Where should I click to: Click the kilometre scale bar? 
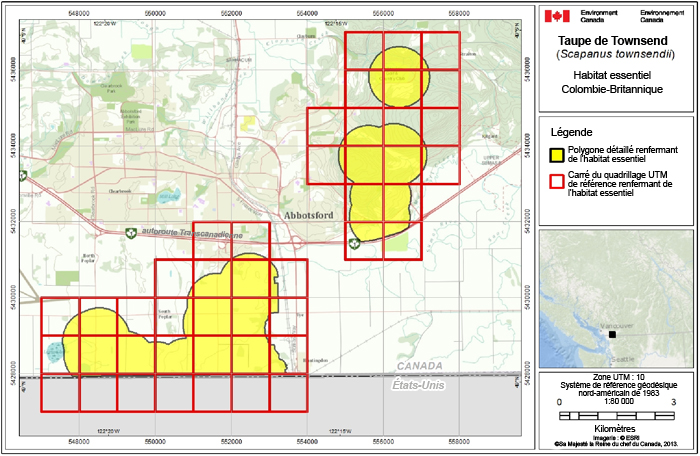click(615, 414)
